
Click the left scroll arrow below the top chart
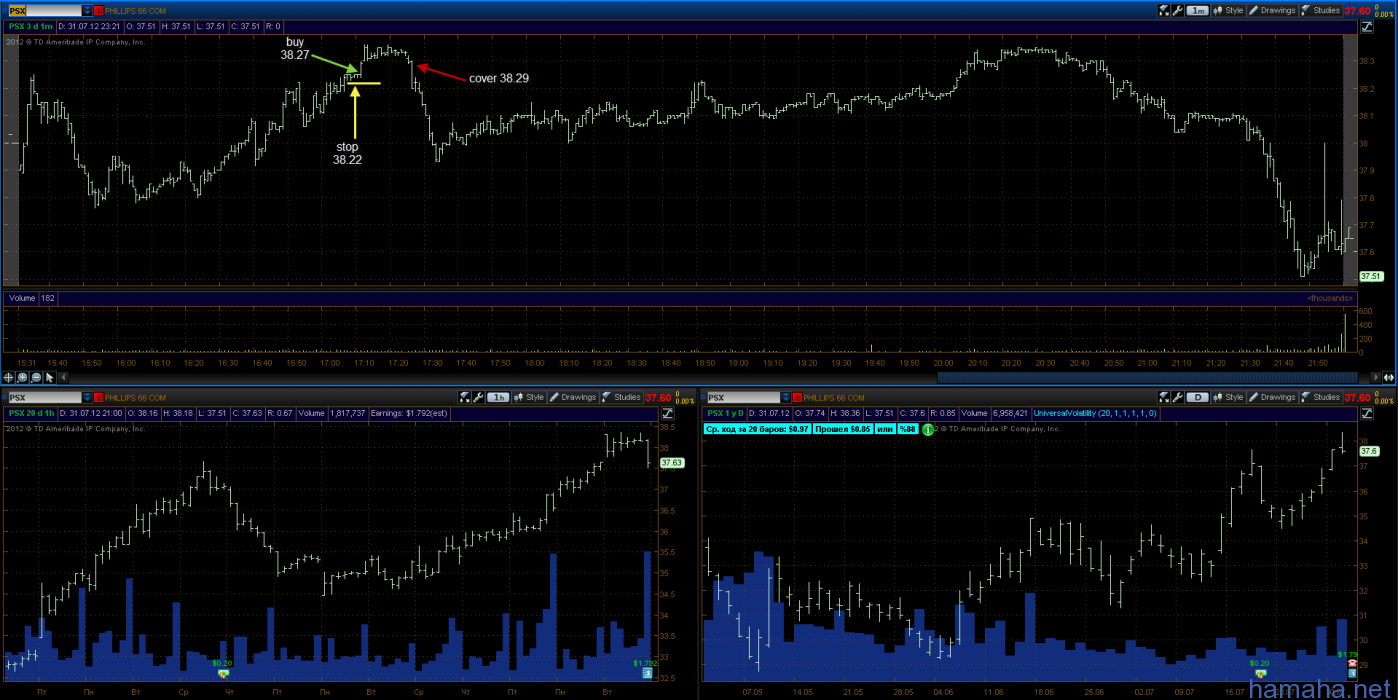63,378
